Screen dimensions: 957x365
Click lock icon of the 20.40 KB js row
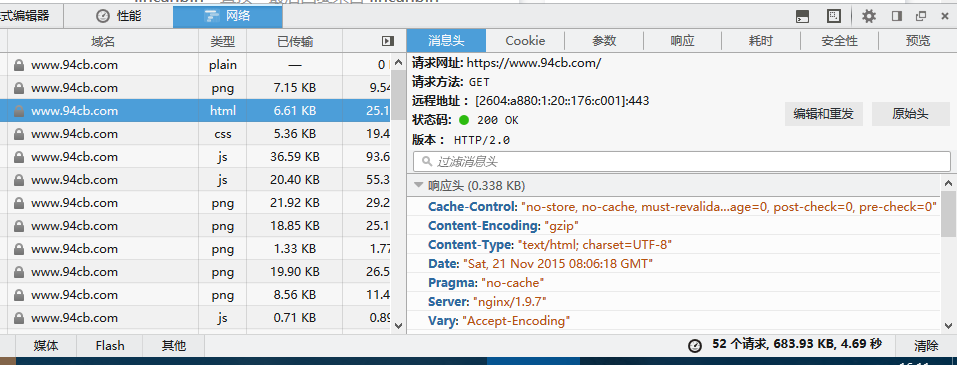pos(18,180)
